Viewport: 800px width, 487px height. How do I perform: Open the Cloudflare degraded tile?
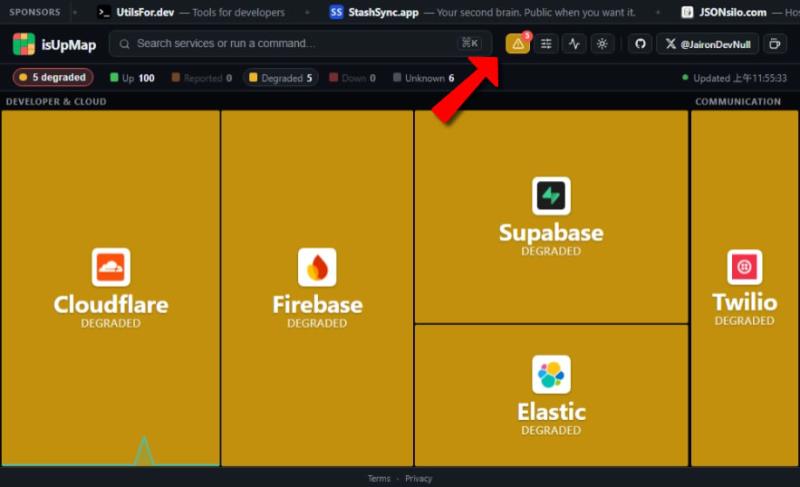click(111, 288)
